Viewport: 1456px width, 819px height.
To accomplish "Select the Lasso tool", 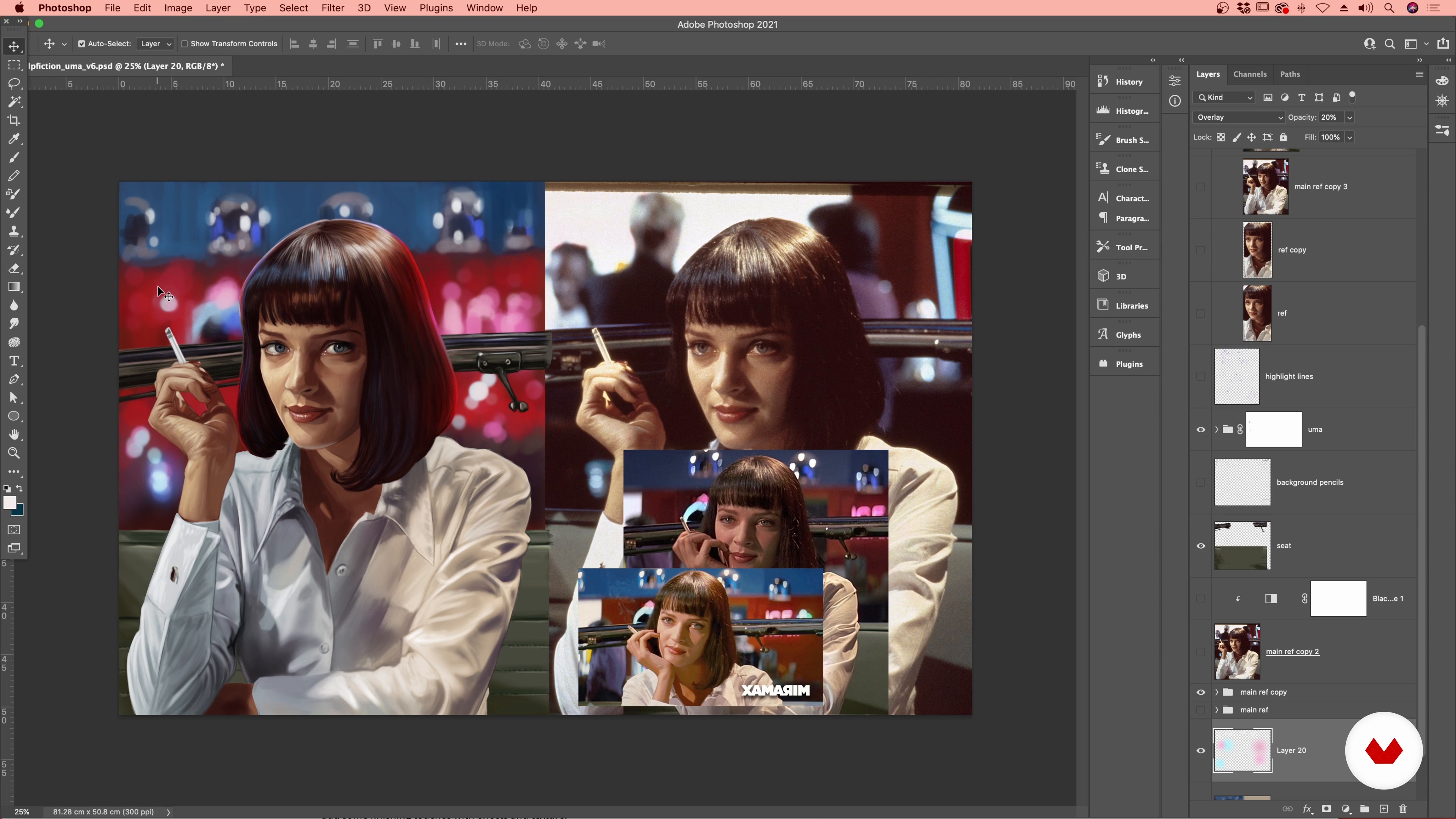I will point(14,84).
